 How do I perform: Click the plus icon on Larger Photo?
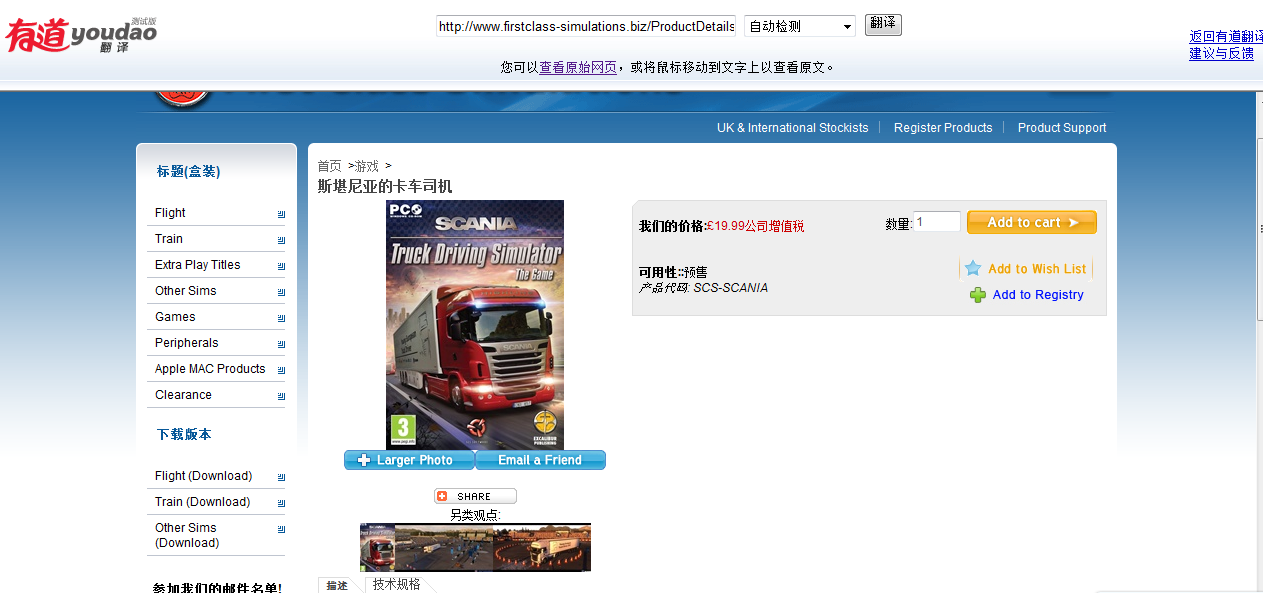coord(364,460)
